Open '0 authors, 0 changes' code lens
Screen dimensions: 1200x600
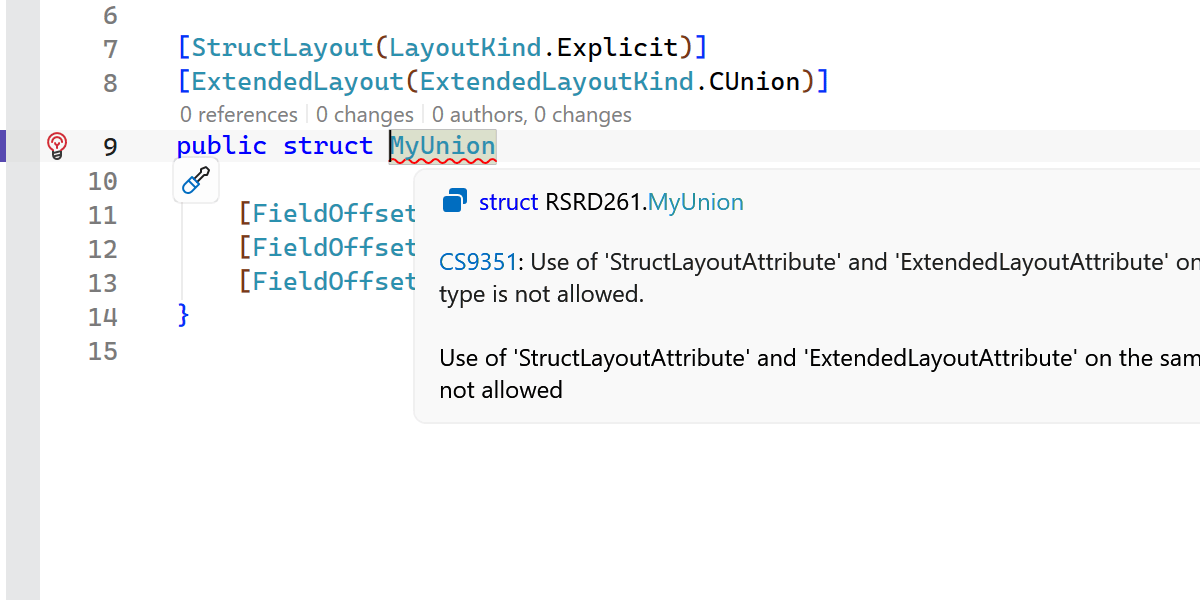tap(532, 114)
